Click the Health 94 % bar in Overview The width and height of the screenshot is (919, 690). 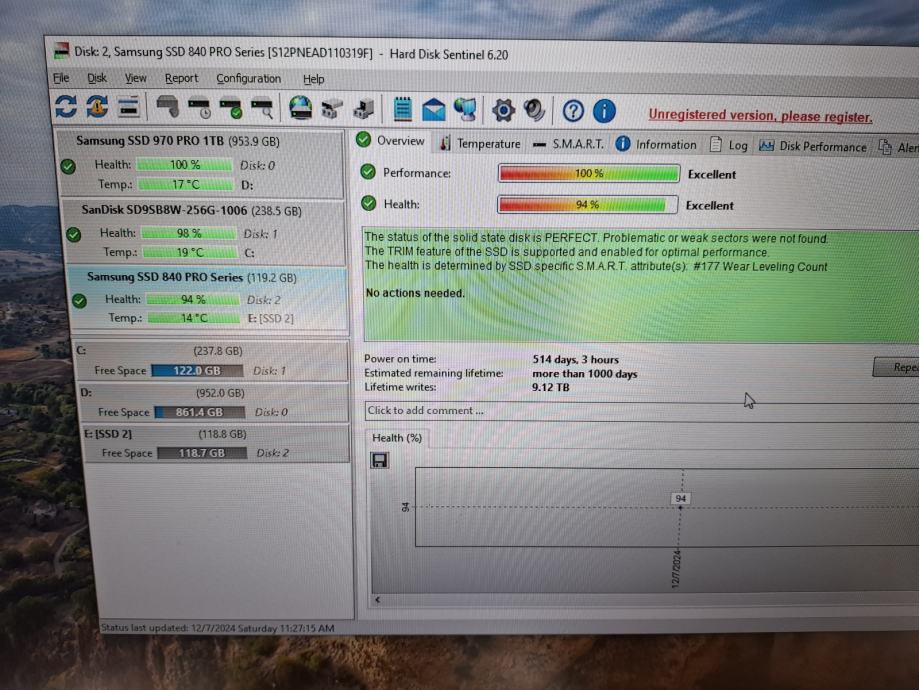pyautogui.click(x=587, y=205)
